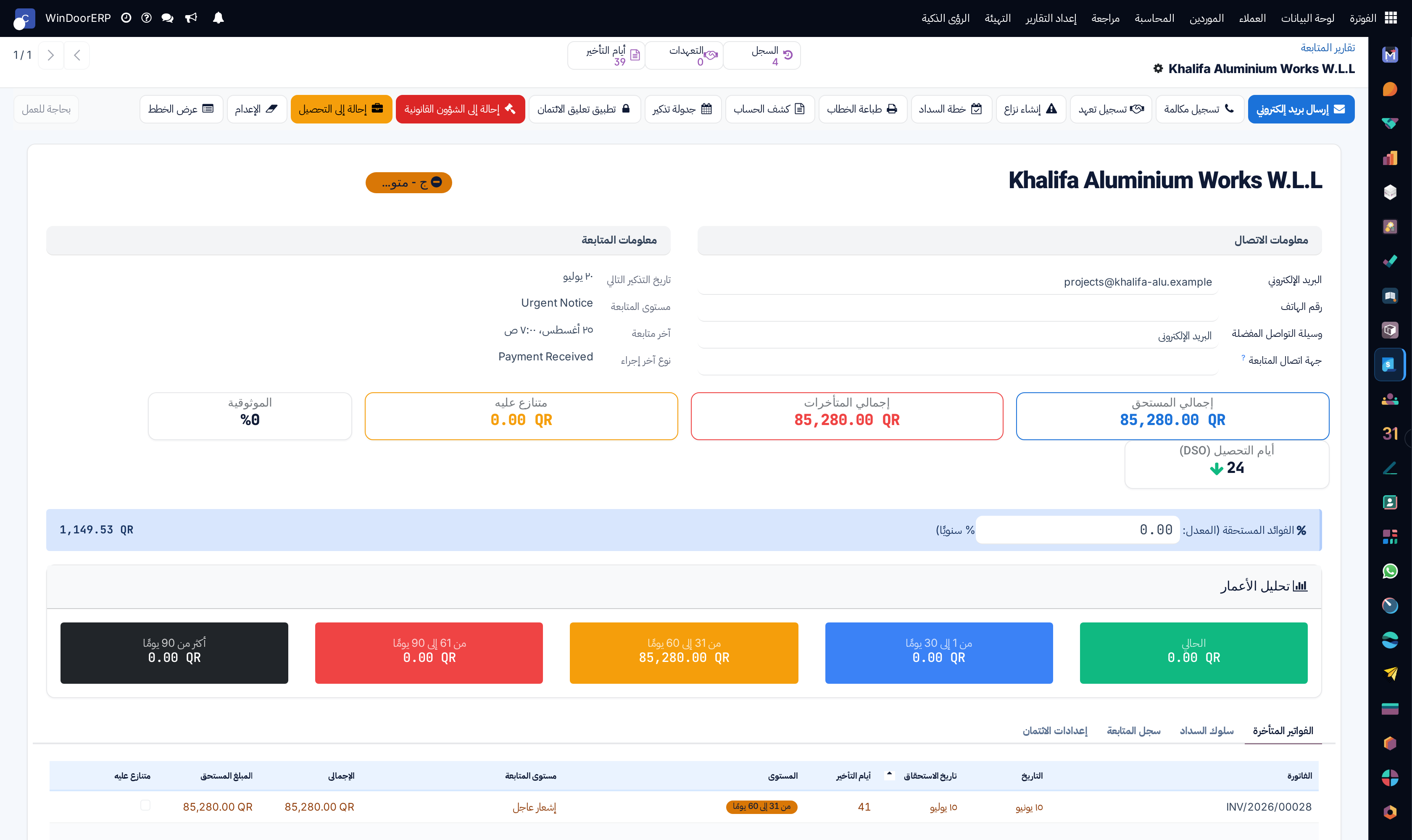Open تقارير المتابعة breadcrumb link
The image size is (1412, 840).
(1328, 47)
